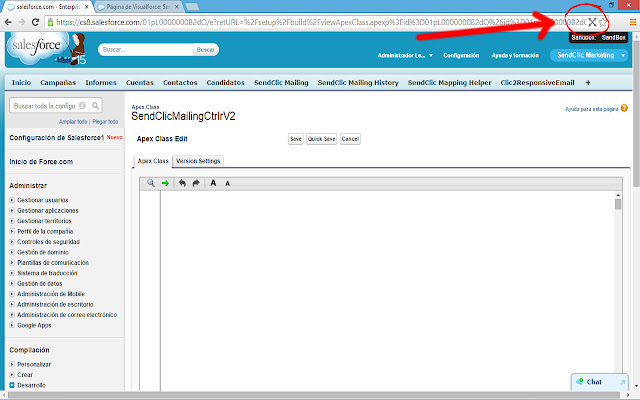The width and height of the screenshot is (640, 400).
Task: Click the info icon in setup search box
Action: [x=82, y=106]
